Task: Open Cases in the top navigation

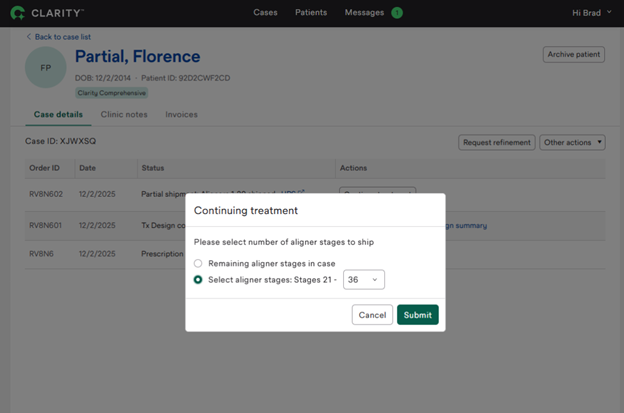Action: [265, 13]
